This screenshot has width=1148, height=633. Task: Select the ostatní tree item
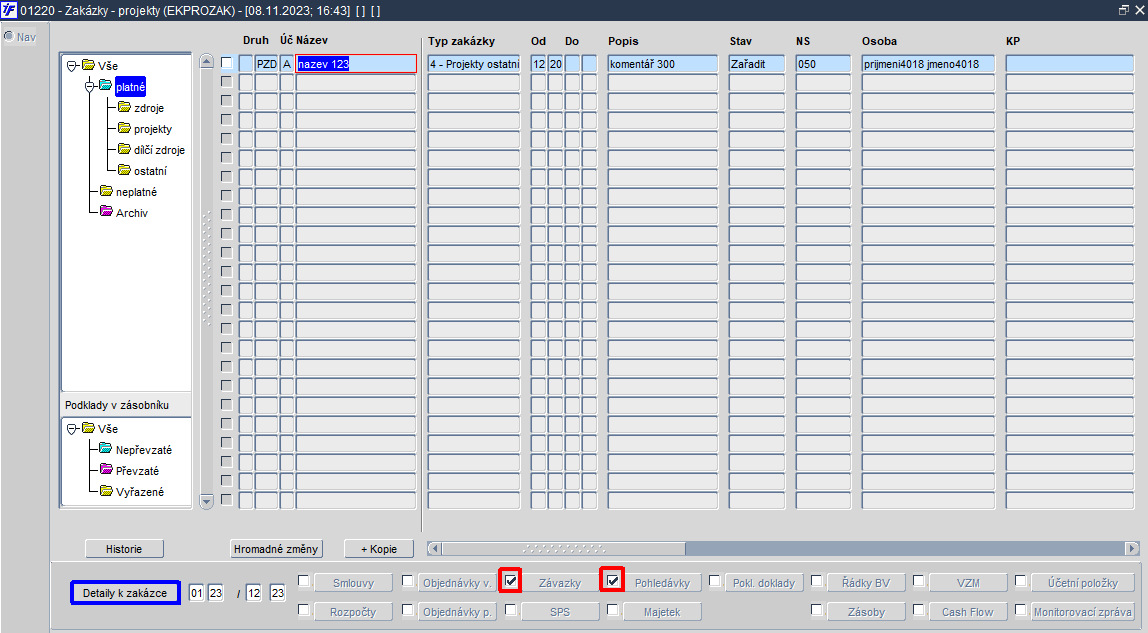click(x=150, y=171)
